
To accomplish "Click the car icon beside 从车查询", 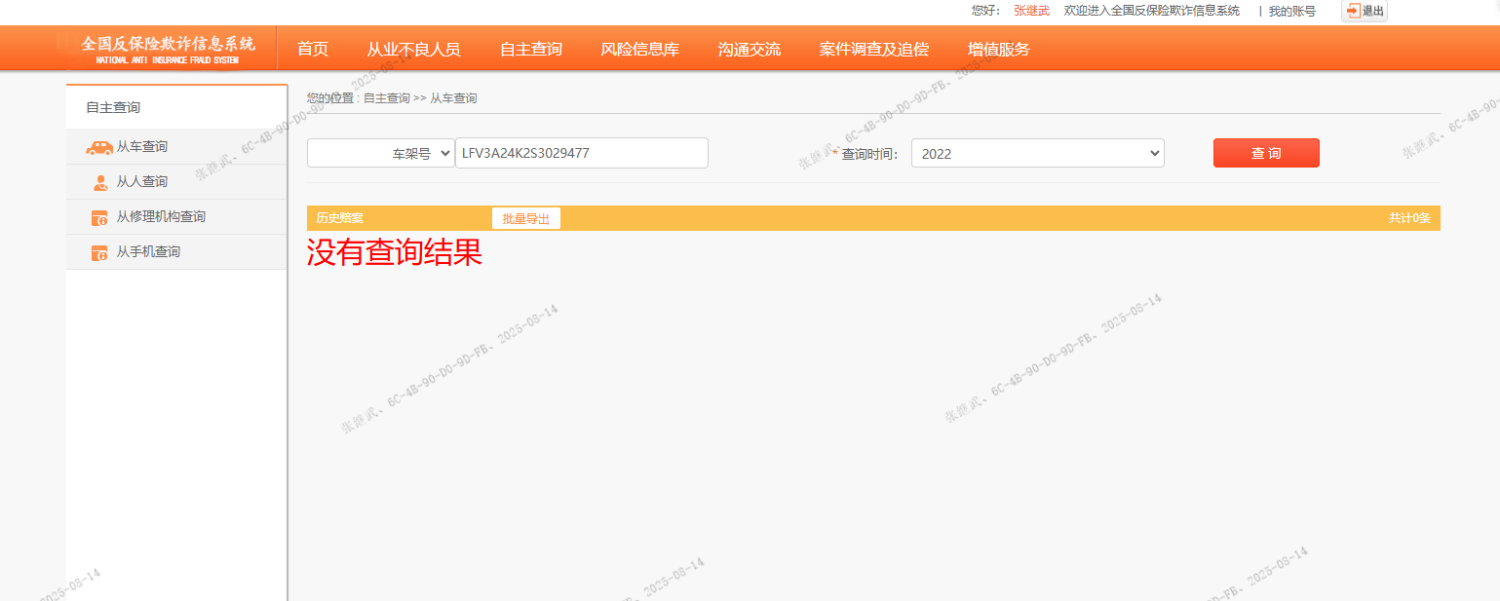I will [x=99, y=147].
